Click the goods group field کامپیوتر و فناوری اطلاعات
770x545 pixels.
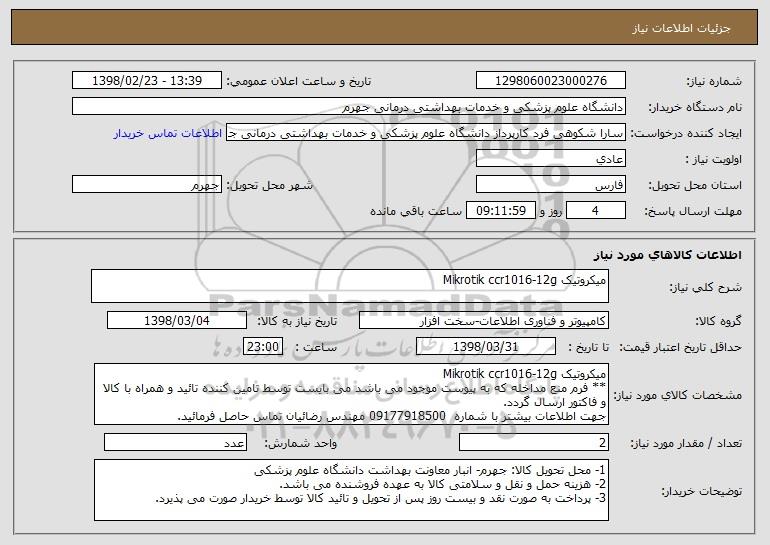point(484,321)
